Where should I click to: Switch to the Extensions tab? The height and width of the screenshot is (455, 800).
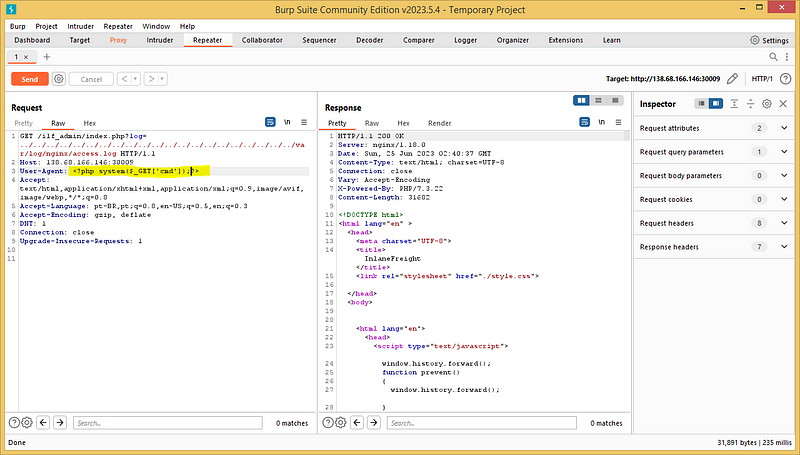tap(565, 40)
